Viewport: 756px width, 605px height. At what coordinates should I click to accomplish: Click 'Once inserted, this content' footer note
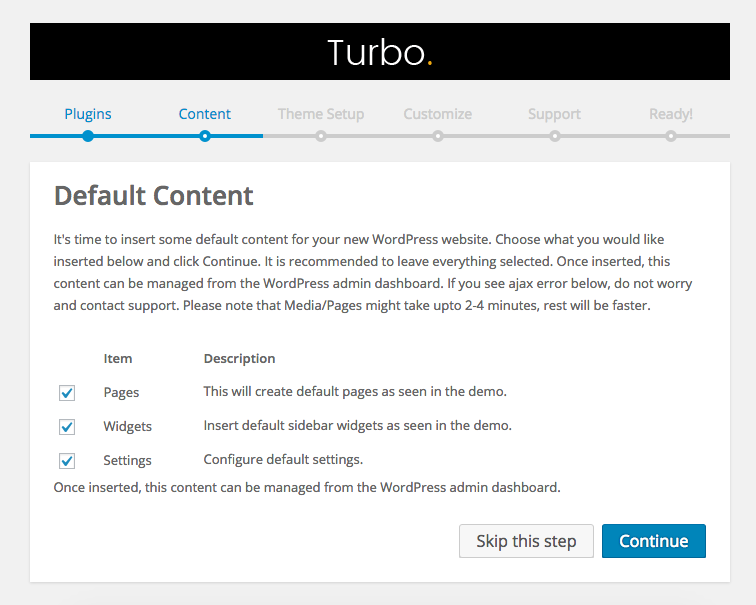click(307, 487)
